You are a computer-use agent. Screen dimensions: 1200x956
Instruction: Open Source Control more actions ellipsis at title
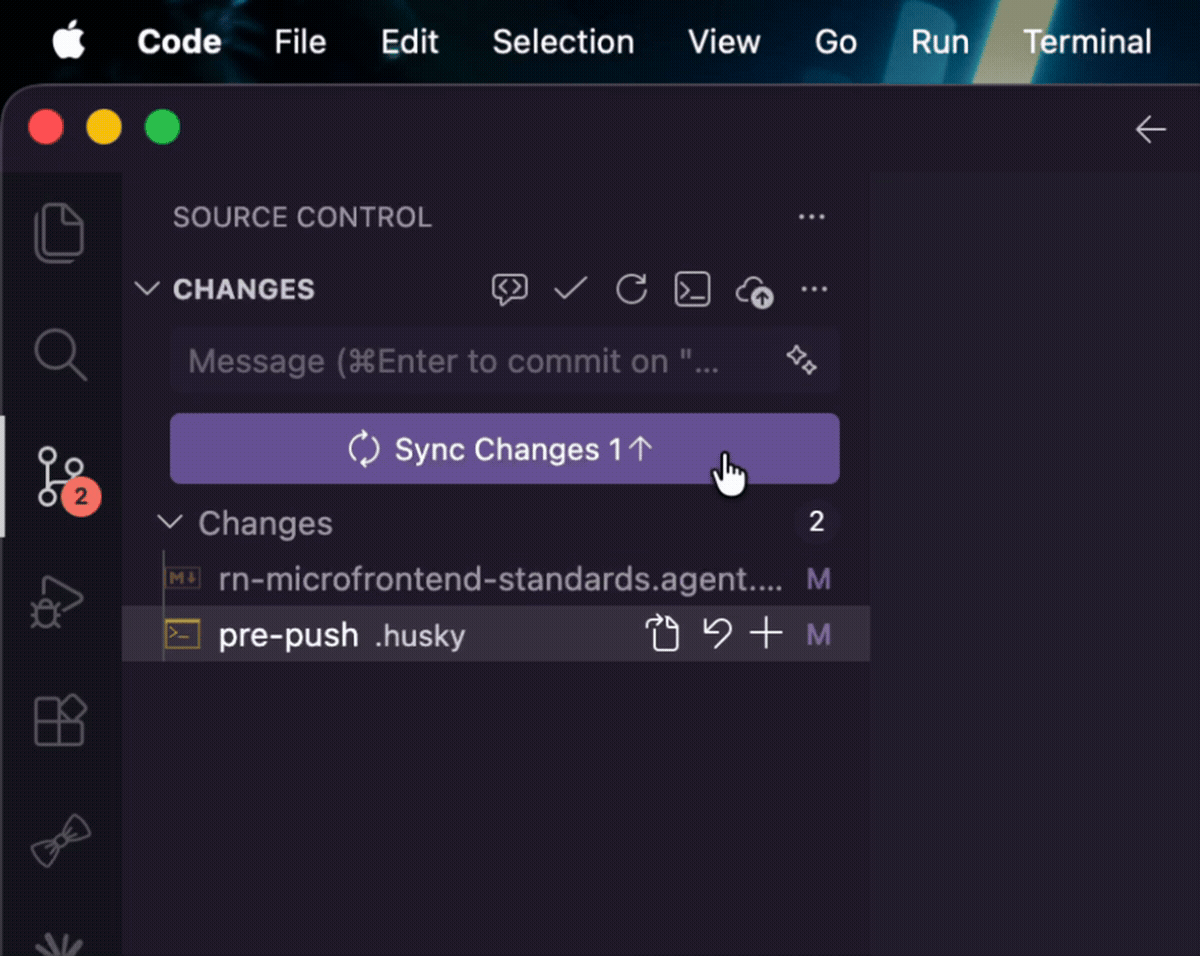(x=812, y=217)
